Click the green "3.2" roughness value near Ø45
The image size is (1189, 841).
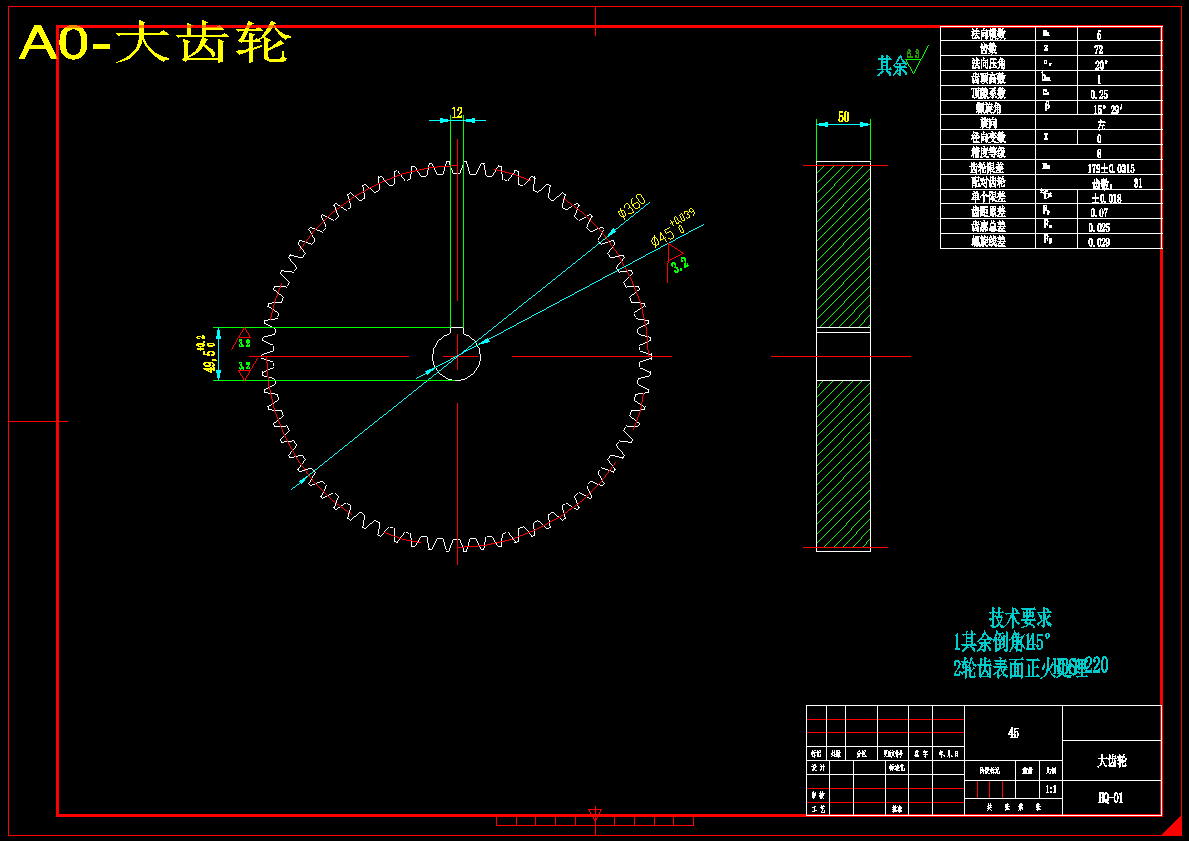[x=680, y=264]
